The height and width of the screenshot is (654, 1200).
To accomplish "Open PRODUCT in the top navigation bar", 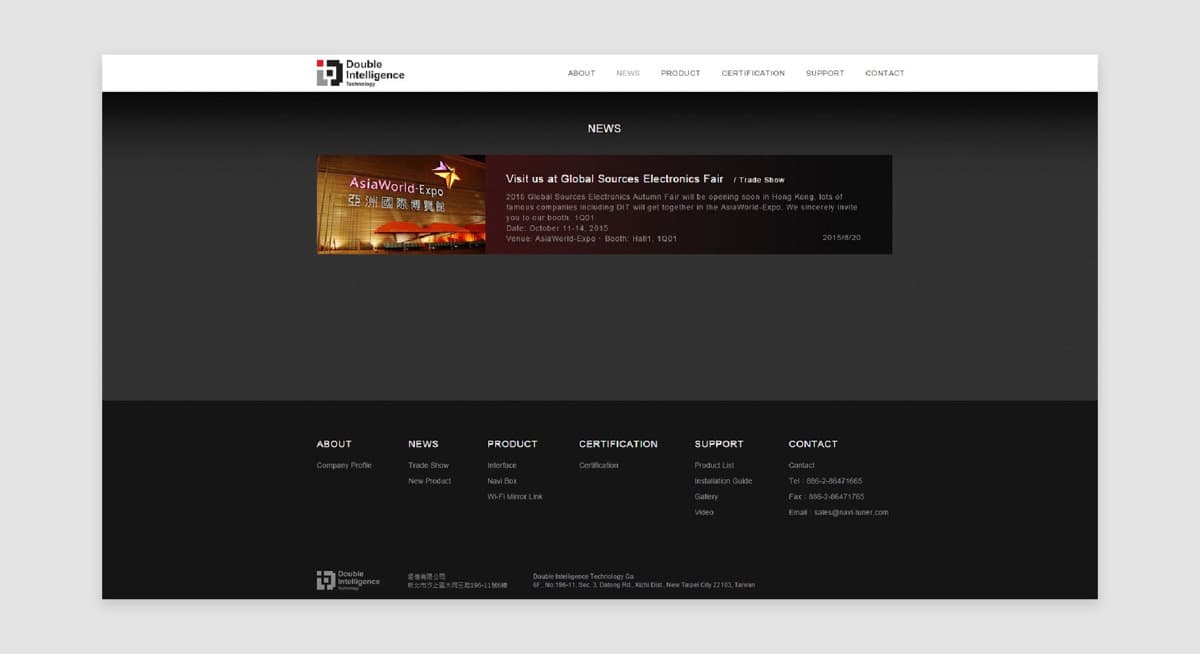I will click(680, 73).
